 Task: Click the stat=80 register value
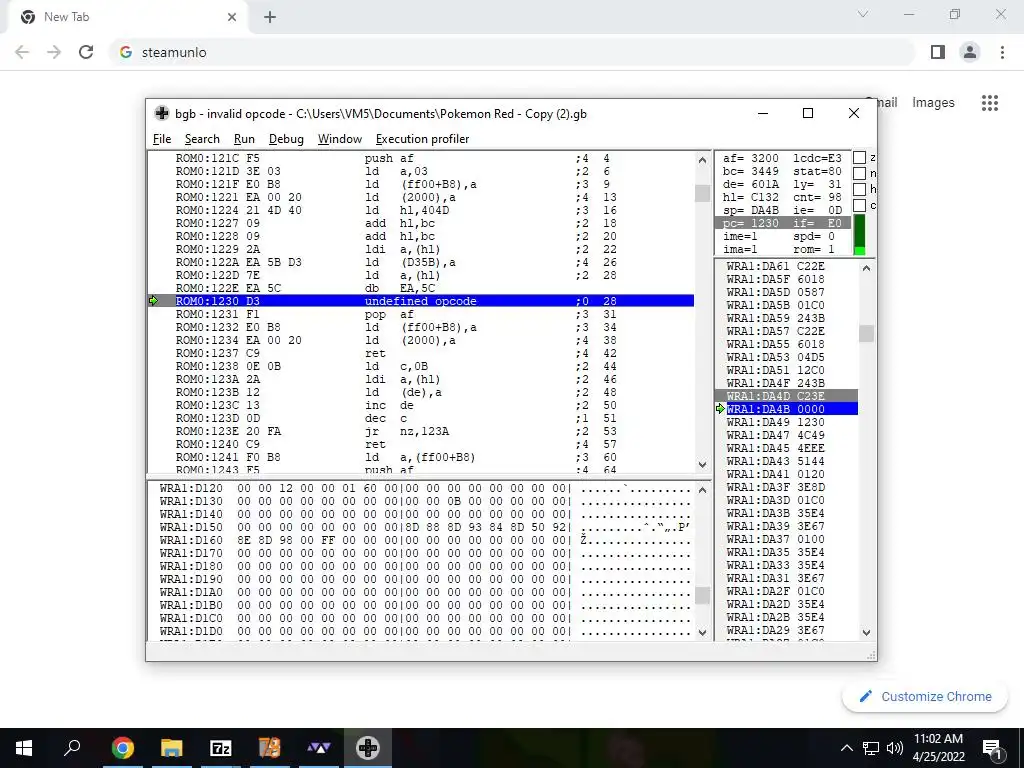pyautogui.click(x=817, y=171)
